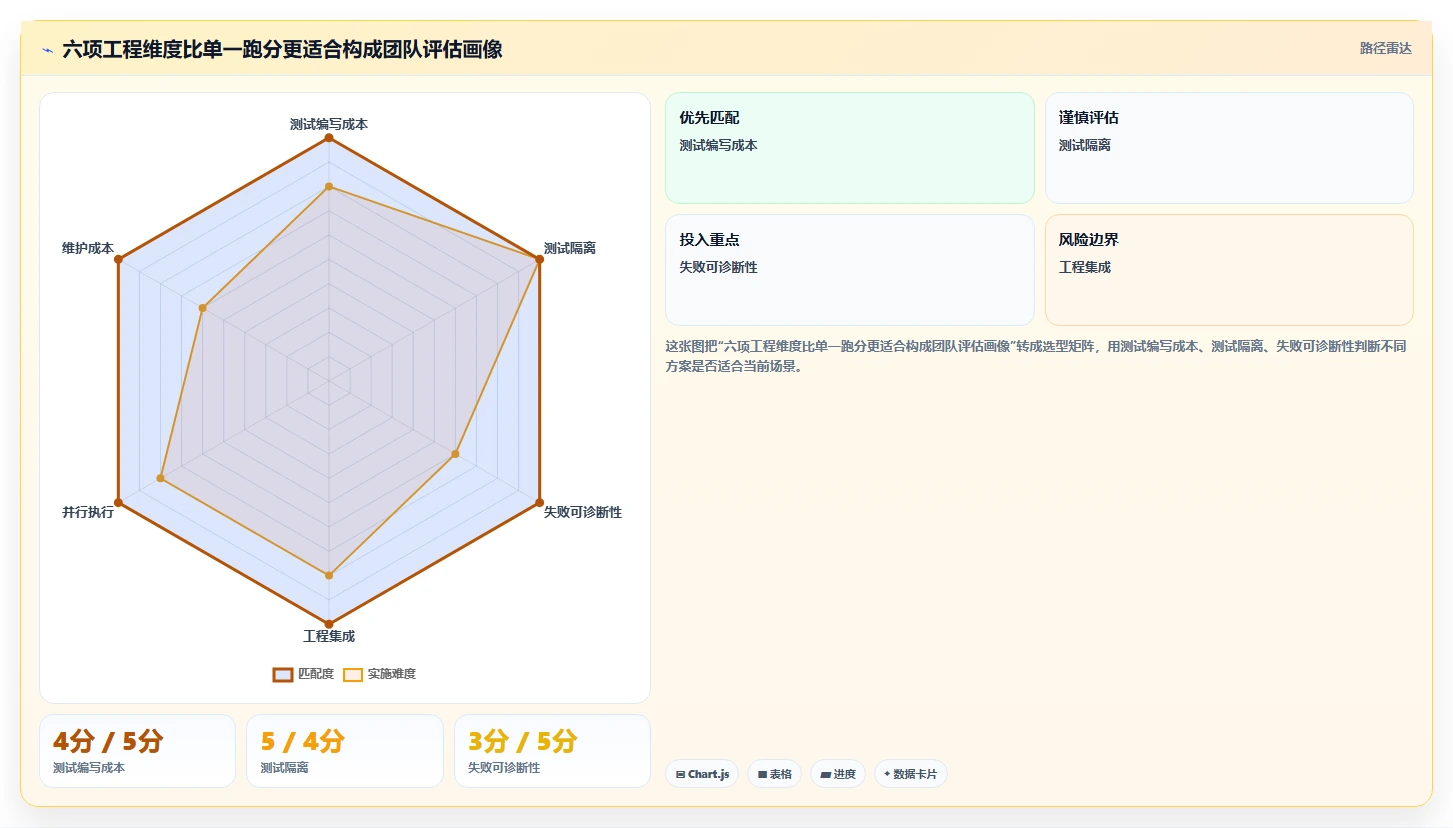Click the lightning icon beside the title

coord(47,50)
